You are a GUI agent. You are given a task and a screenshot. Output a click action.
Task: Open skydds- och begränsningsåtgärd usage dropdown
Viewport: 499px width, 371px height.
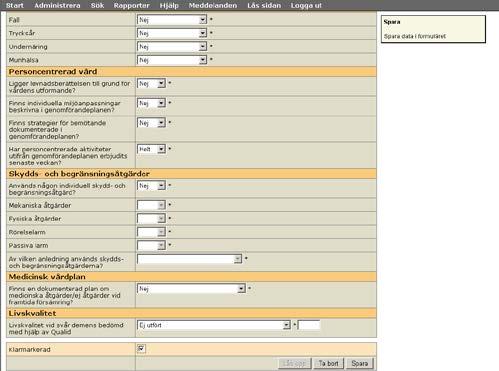tap(151, 186)
